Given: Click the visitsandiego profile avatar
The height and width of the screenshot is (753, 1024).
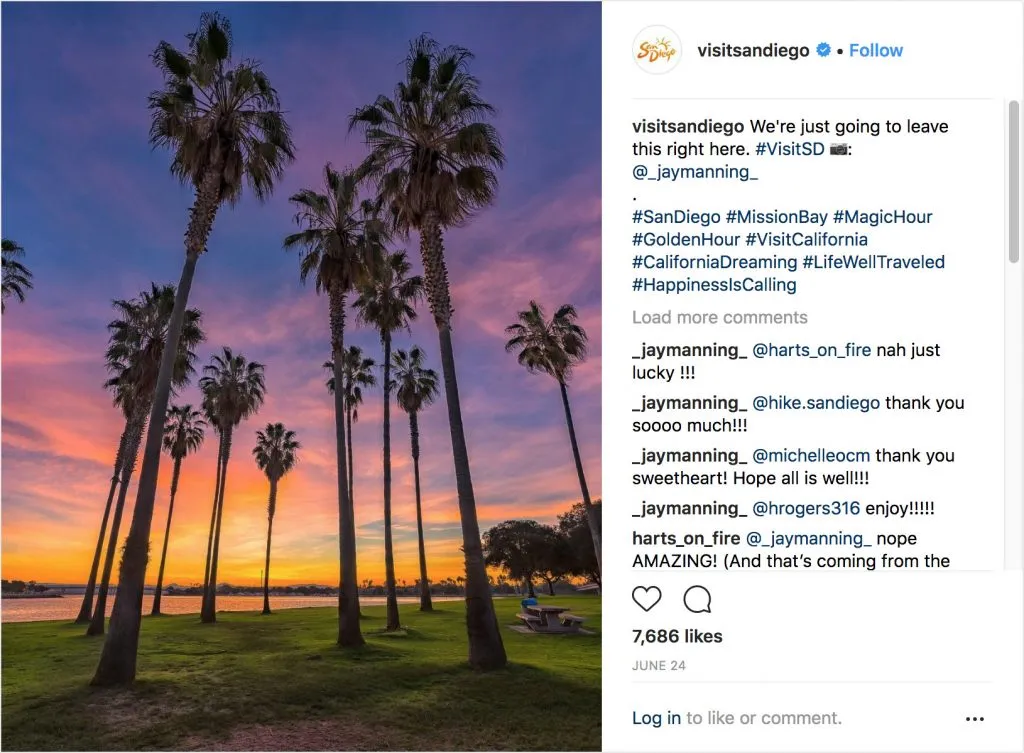Looking at the screenshot, I should [657, 50].
